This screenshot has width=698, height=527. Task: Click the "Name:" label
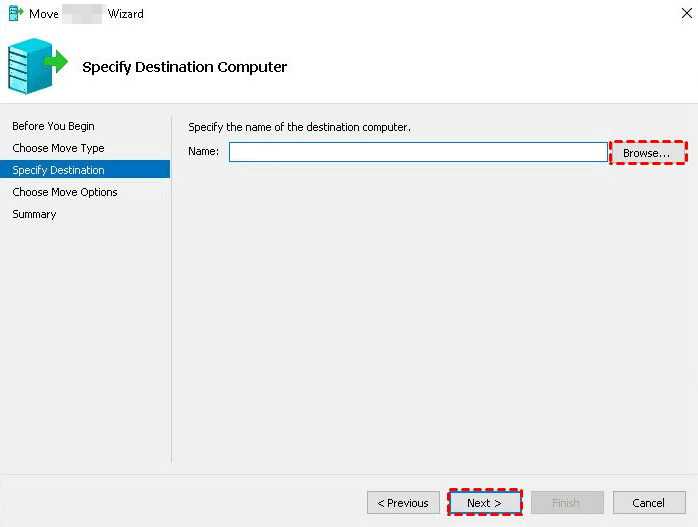pos(203,152)
